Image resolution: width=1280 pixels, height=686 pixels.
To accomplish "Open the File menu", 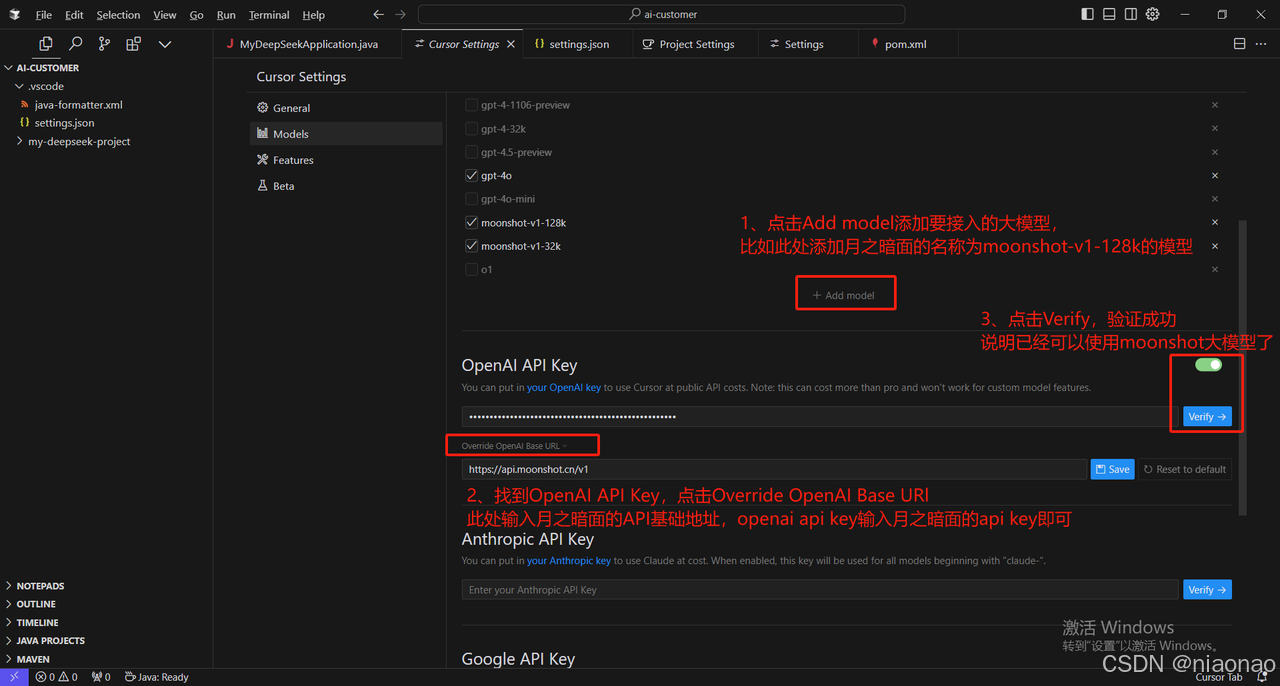I will (x=43, y=15).
